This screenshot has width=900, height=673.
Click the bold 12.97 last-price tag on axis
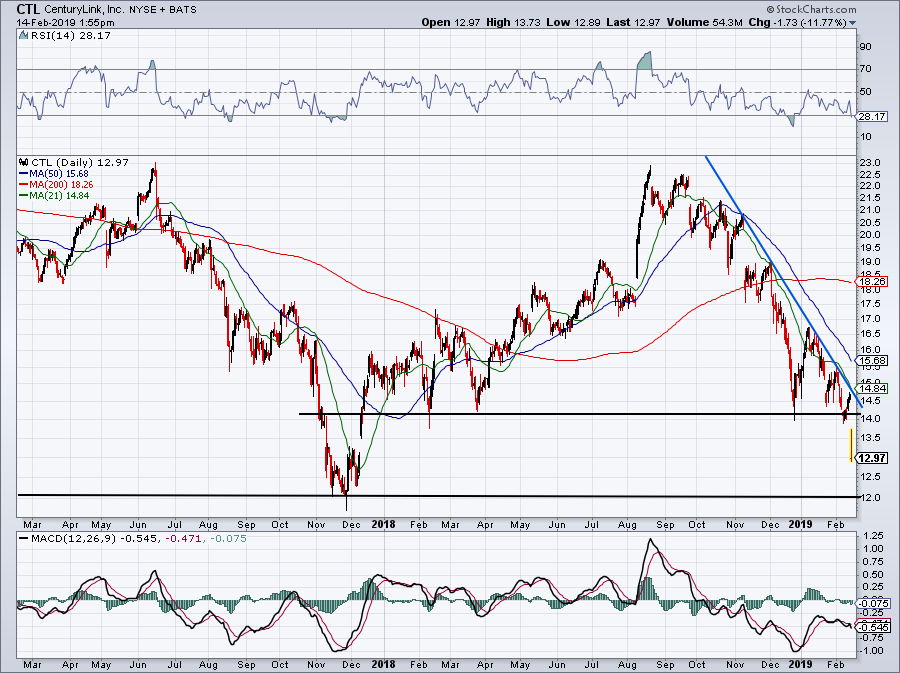coord(872,458)
